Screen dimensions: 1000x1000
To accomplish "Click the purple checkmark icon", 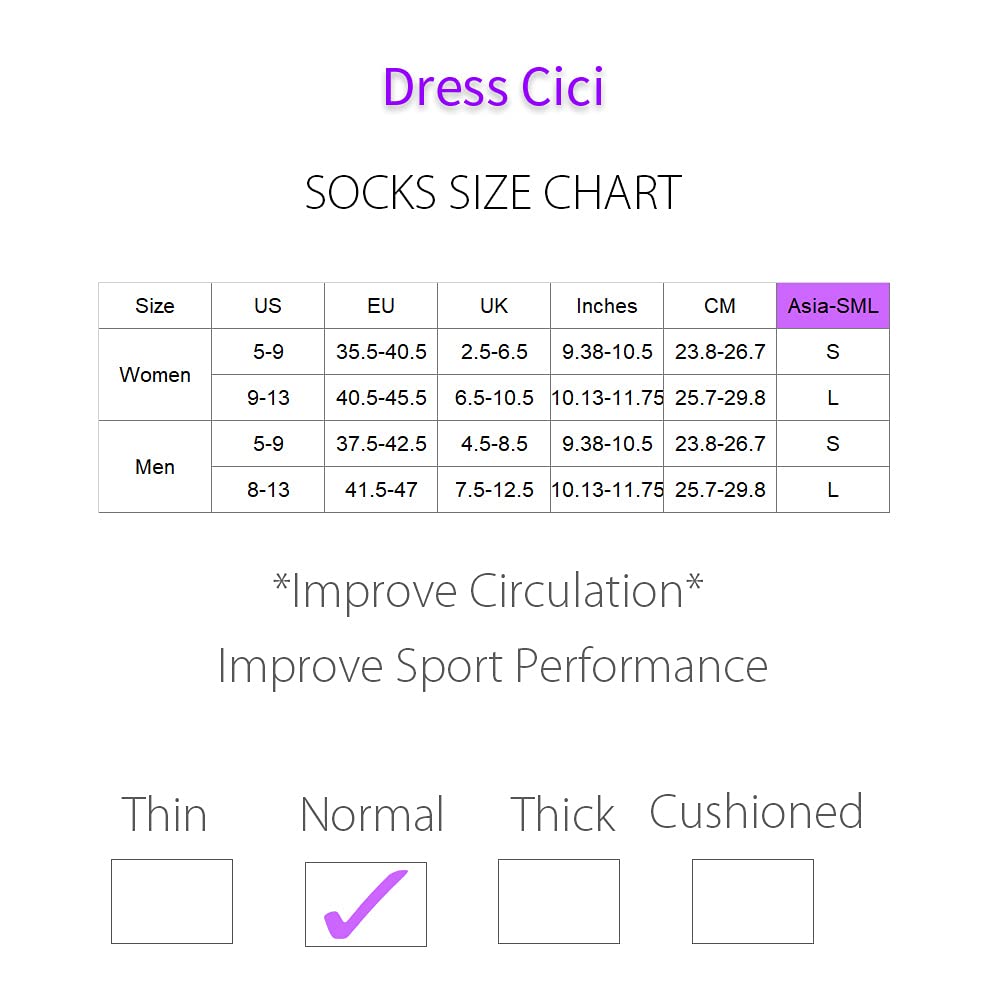I will click(x=365, y=903).
